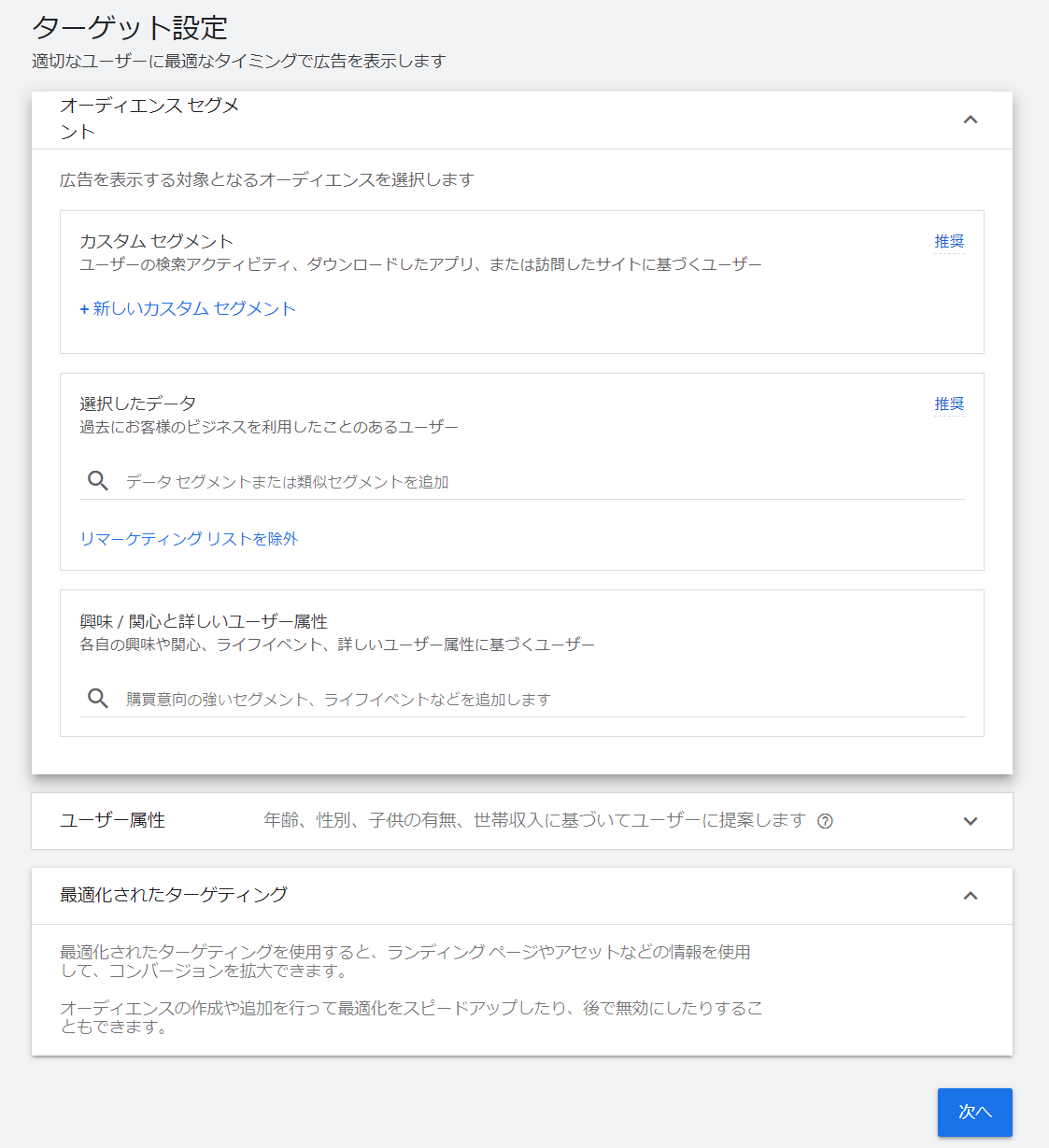Collapse the 最適化されたターゲティング section chevron
The height and width of the screenshot is (1148, 1049).
coord(971,896)
